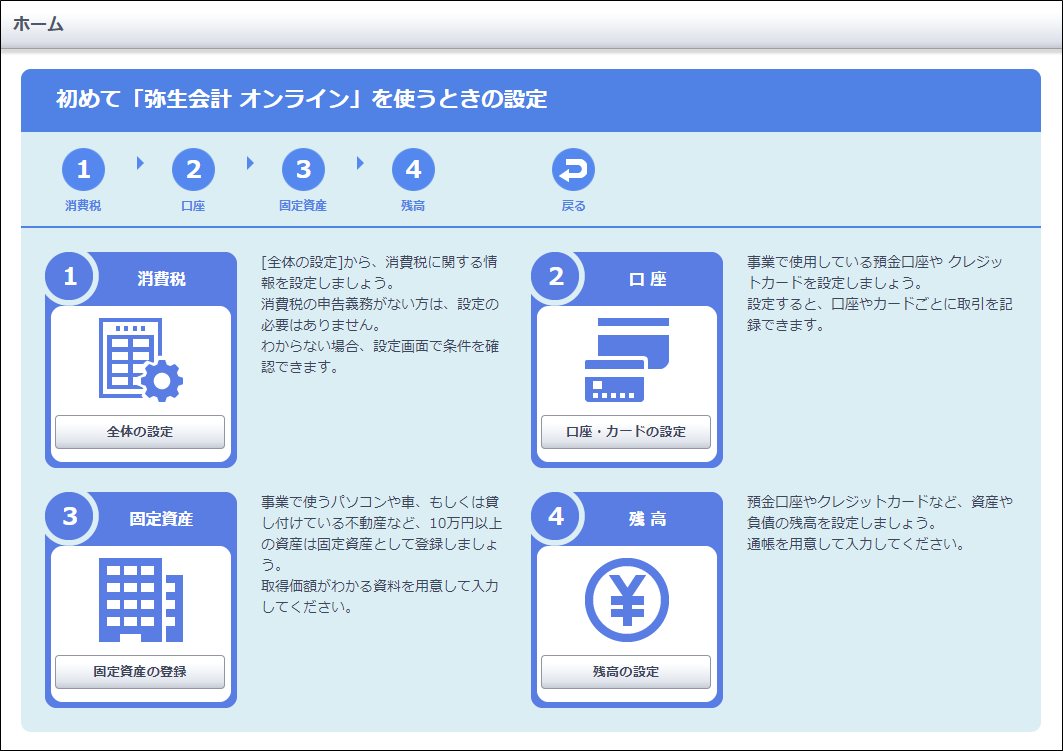Click step 1 消費税 circle in navigation

click(83, 169)
